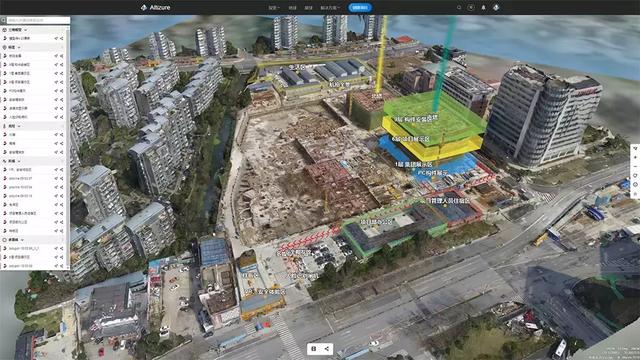The width and height of the screenshot is (640, 360).
Task: Share the list row starting with PC
Action: point(62,91)
